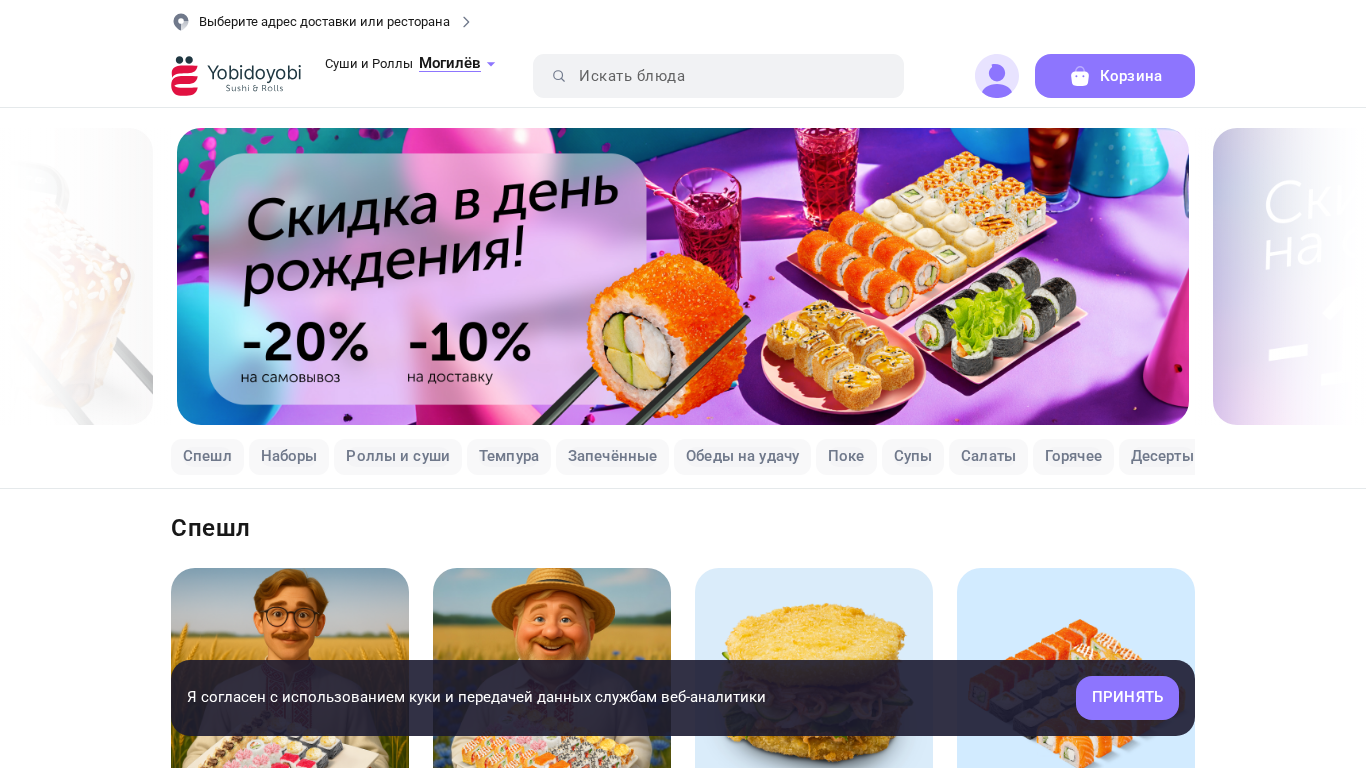Switch to the Наборы category tab
This screenshot has height=768, width=1366.
289,456
